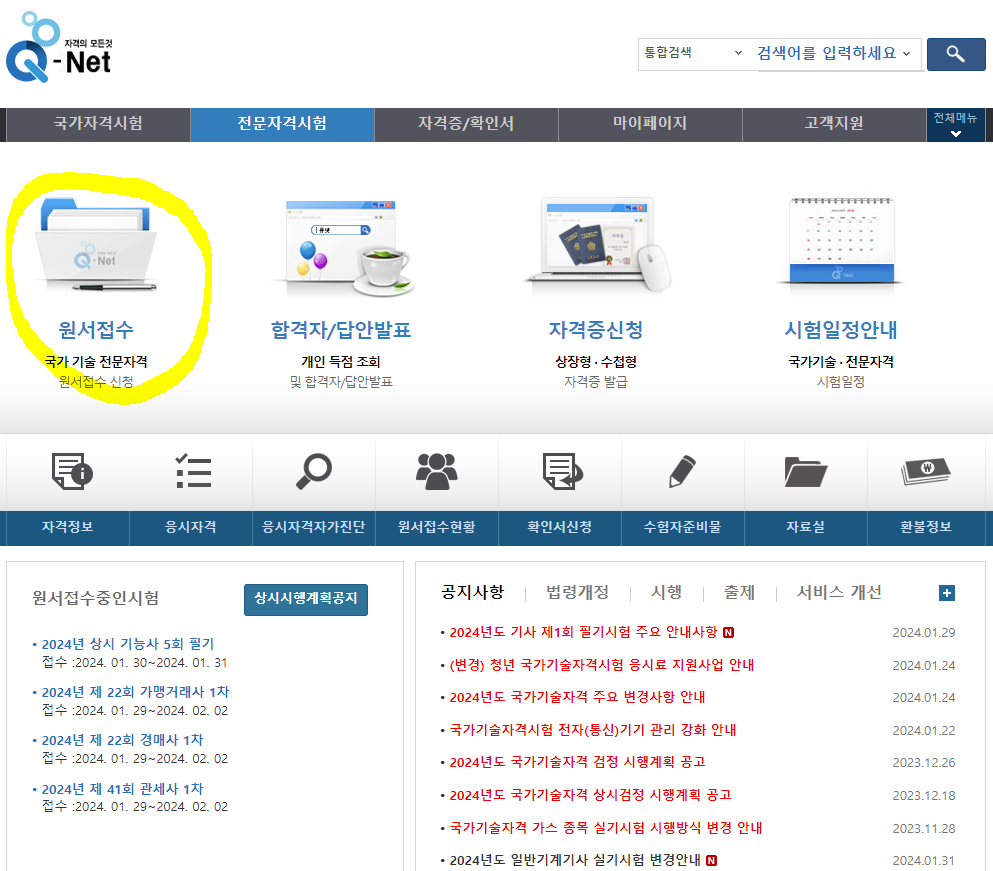993x871 pixels.
Task: Click the 응시자격 checklist icon
Action: click(193, 471)
